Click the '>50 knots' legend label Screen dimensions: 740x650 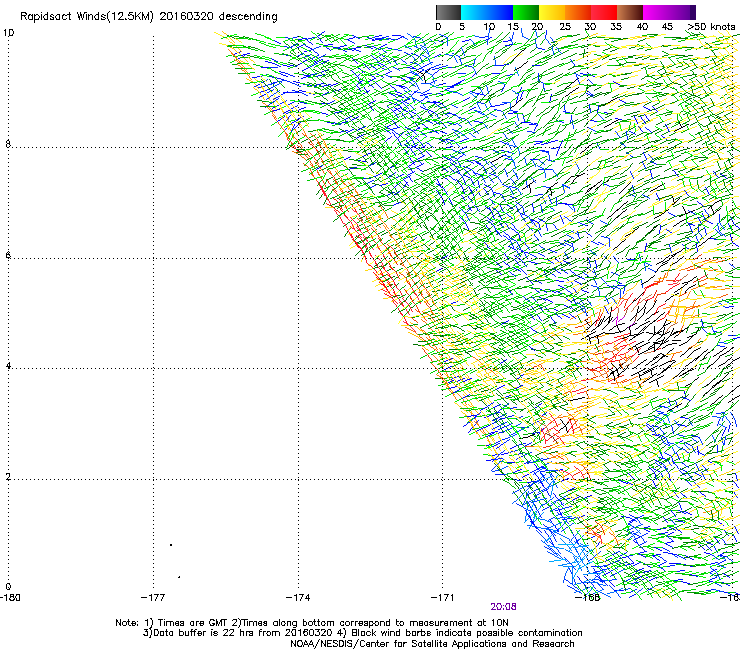711,27
